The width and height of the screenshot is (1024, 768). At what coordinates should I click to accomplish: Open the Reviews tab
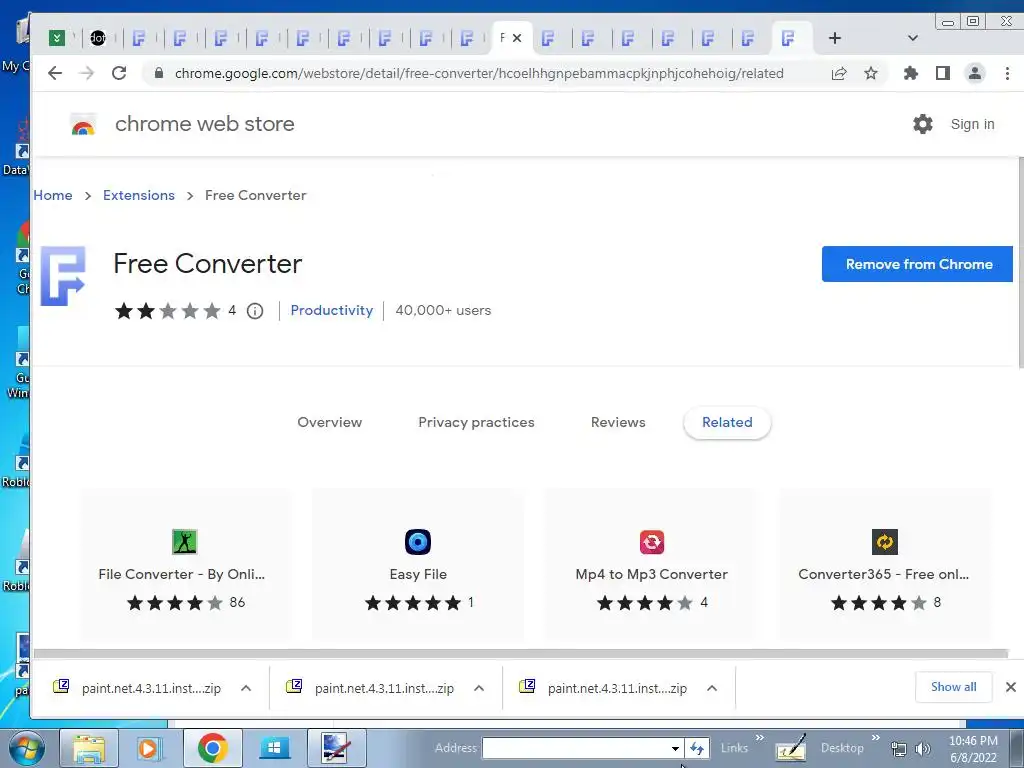618,423
